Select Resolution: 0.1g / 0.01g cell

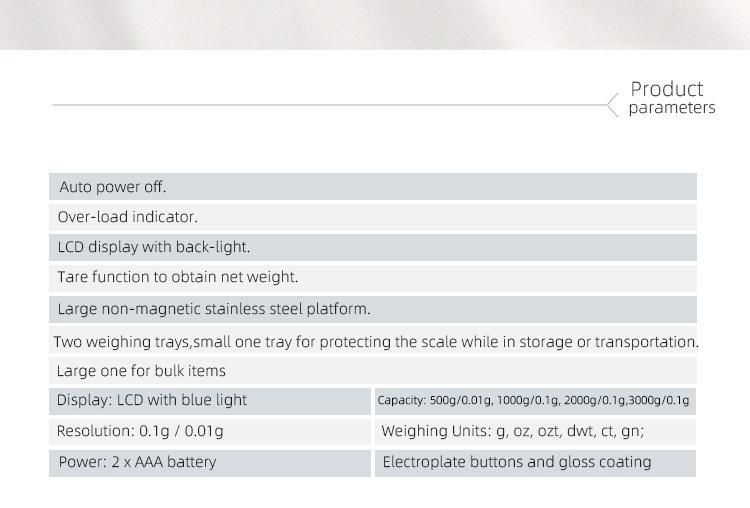(210, 431)
